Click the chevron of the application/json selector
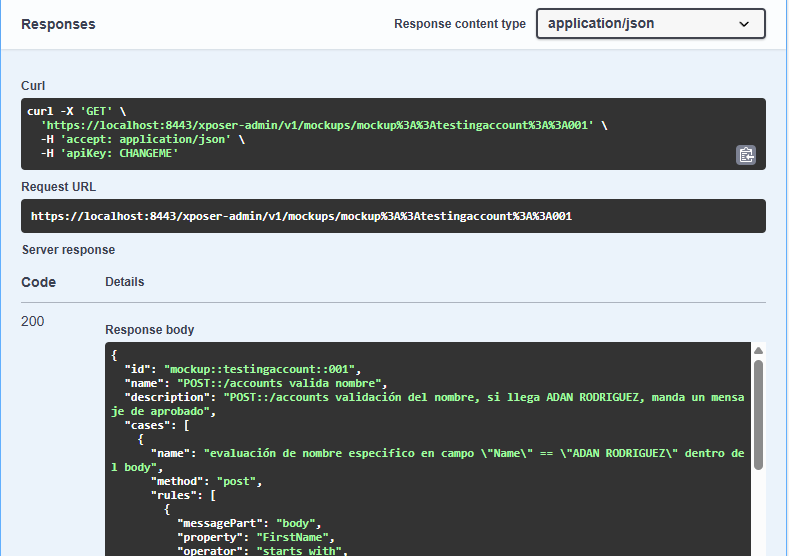The height and width of the screenshot is (556, 789). pyautogui.click(x=744, y=24)
